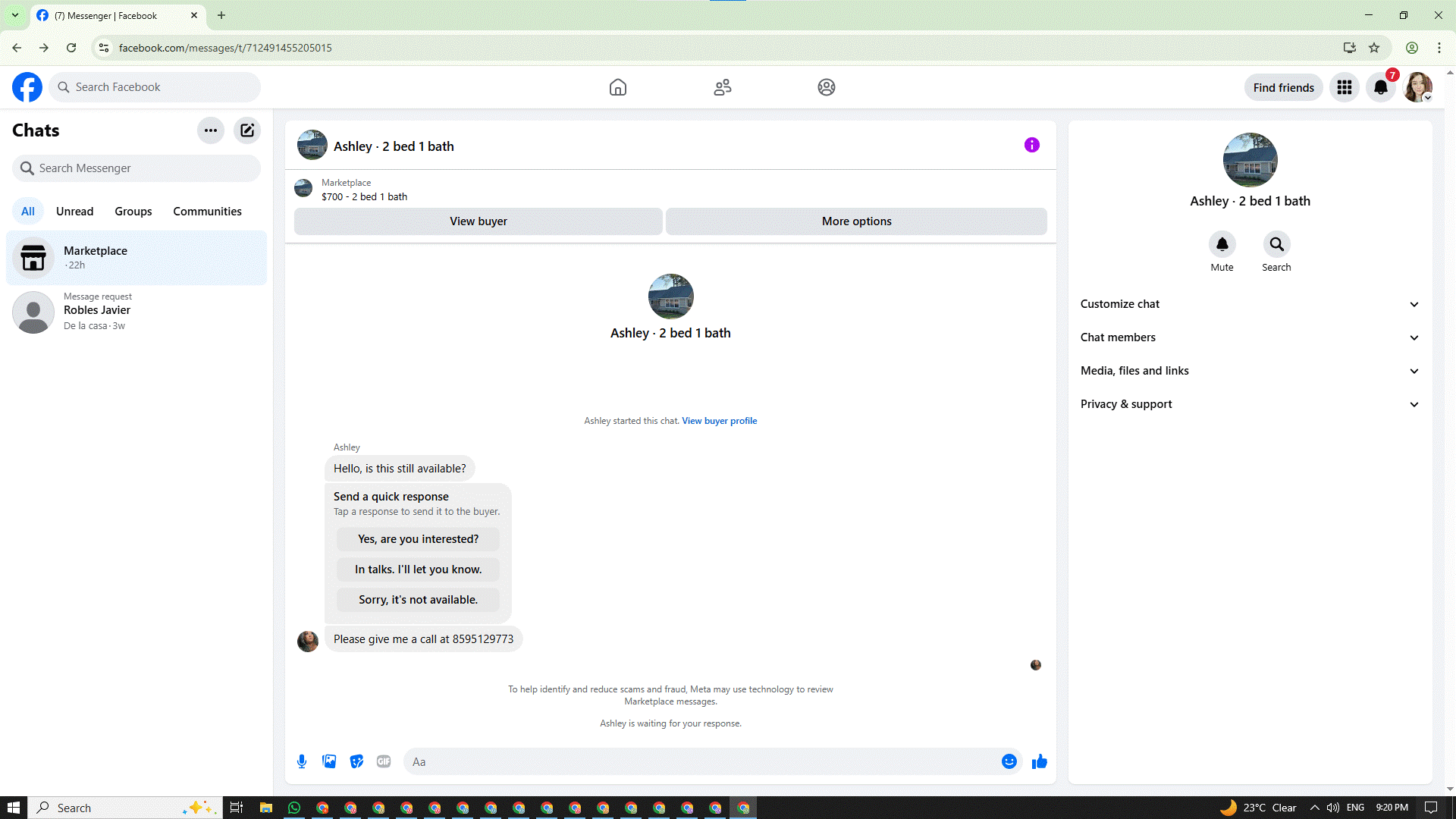1456x819 pixels.
Task: Attach a photo with the image icon
Action: point(329,761)
